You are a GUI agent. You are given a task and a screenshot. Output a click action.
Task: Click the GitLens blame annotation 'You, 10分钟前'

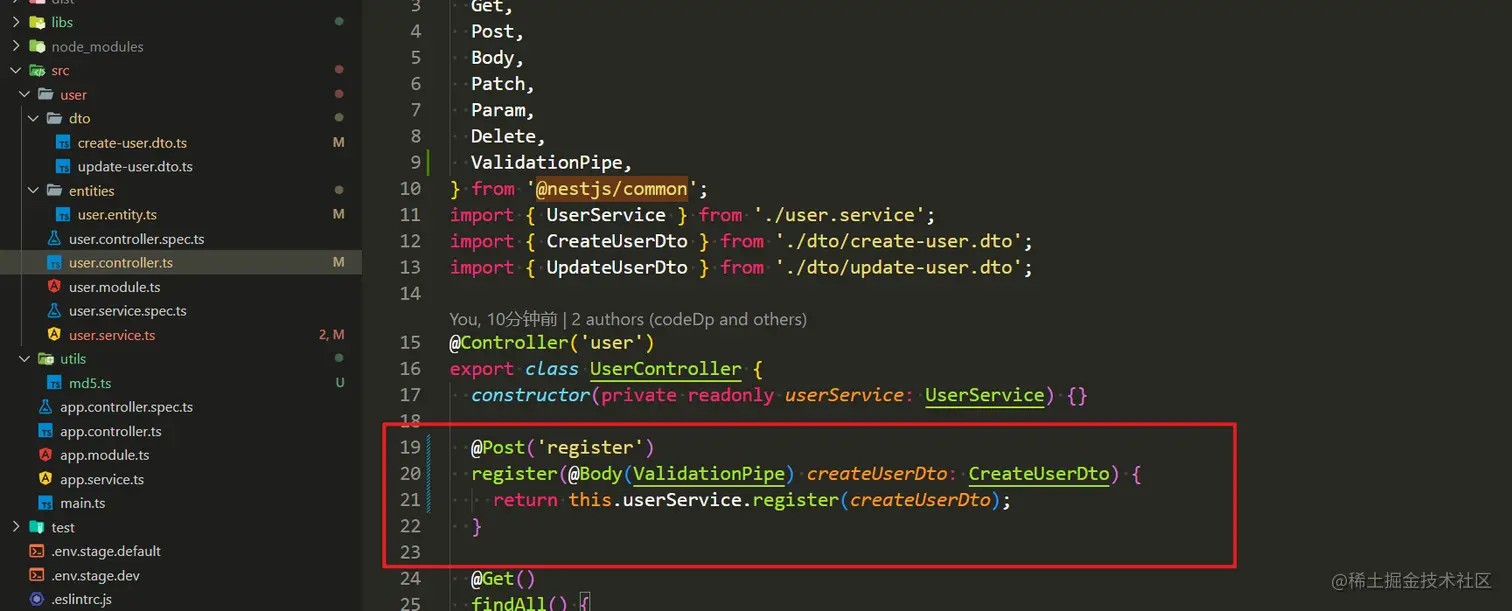pos(504,319)
